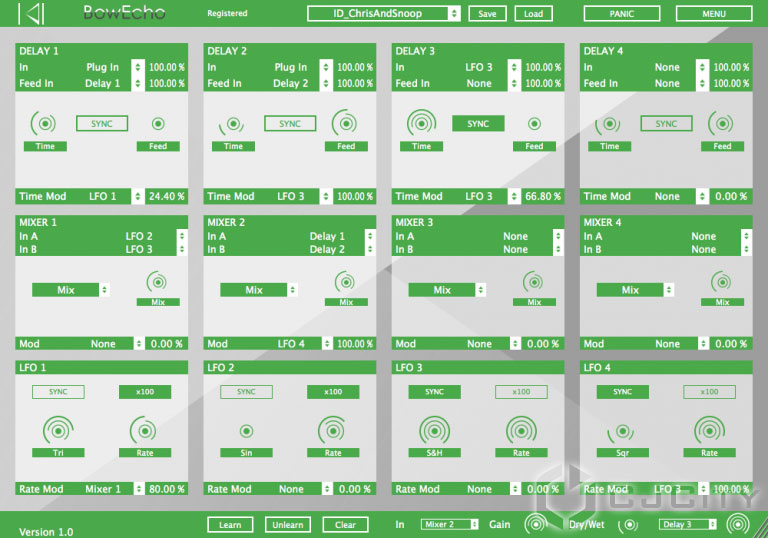768x538 pixels.
Task: Click the LFO 4 Rate knob
Action: tap(709, 431)
